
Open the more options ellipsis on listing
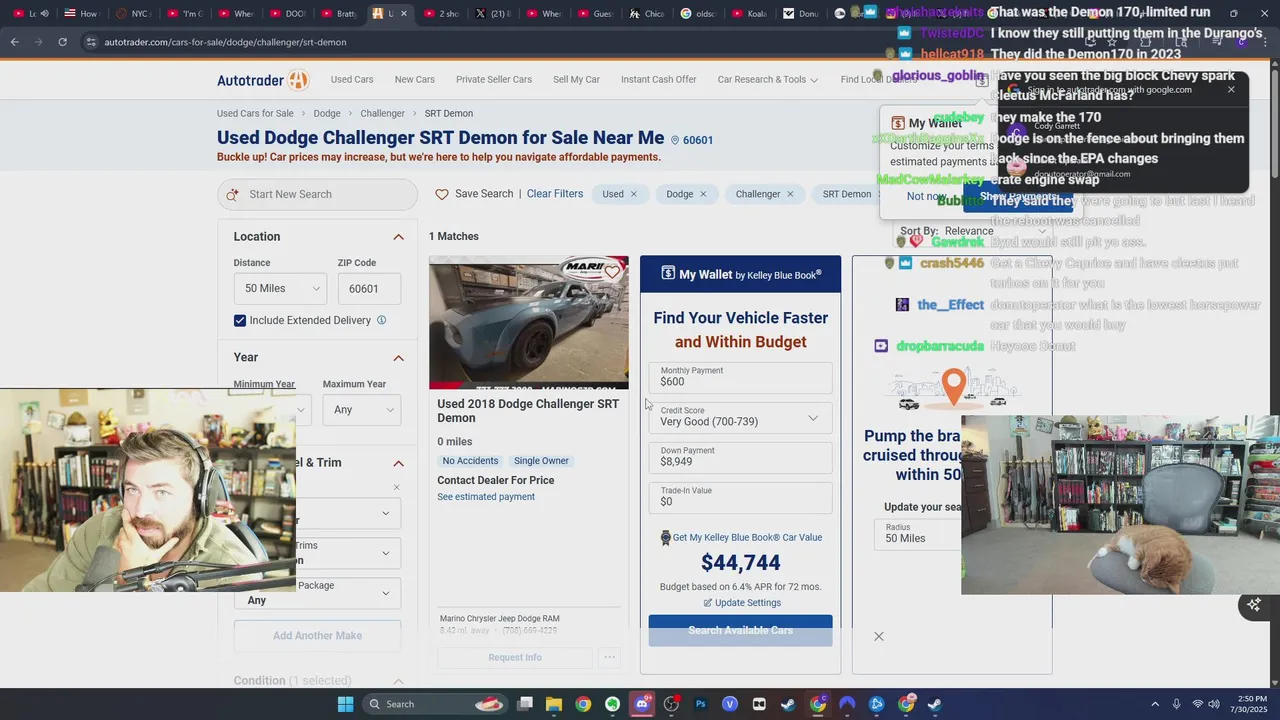[609, 657]
